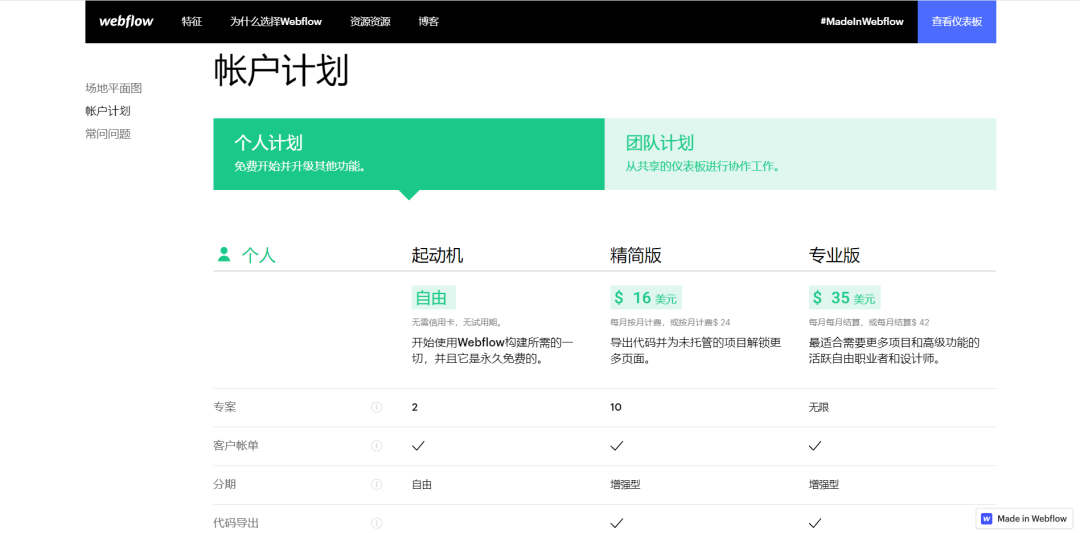Click the webflow logo
The height and width of the screenshot is (533, 1080).
(x=126, y=21)
